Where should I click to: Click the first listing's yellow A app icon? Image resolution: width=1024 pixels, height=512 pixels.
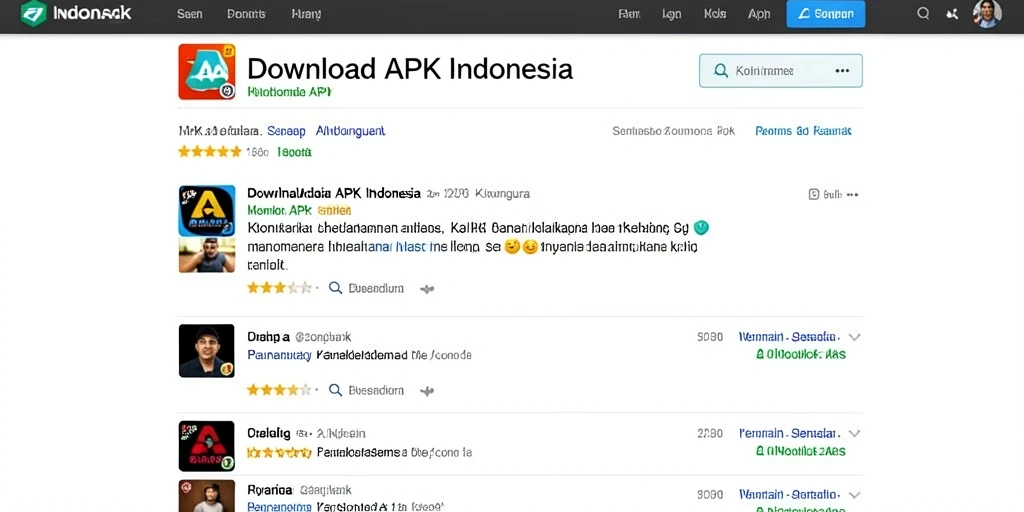(x=207, y=210)
